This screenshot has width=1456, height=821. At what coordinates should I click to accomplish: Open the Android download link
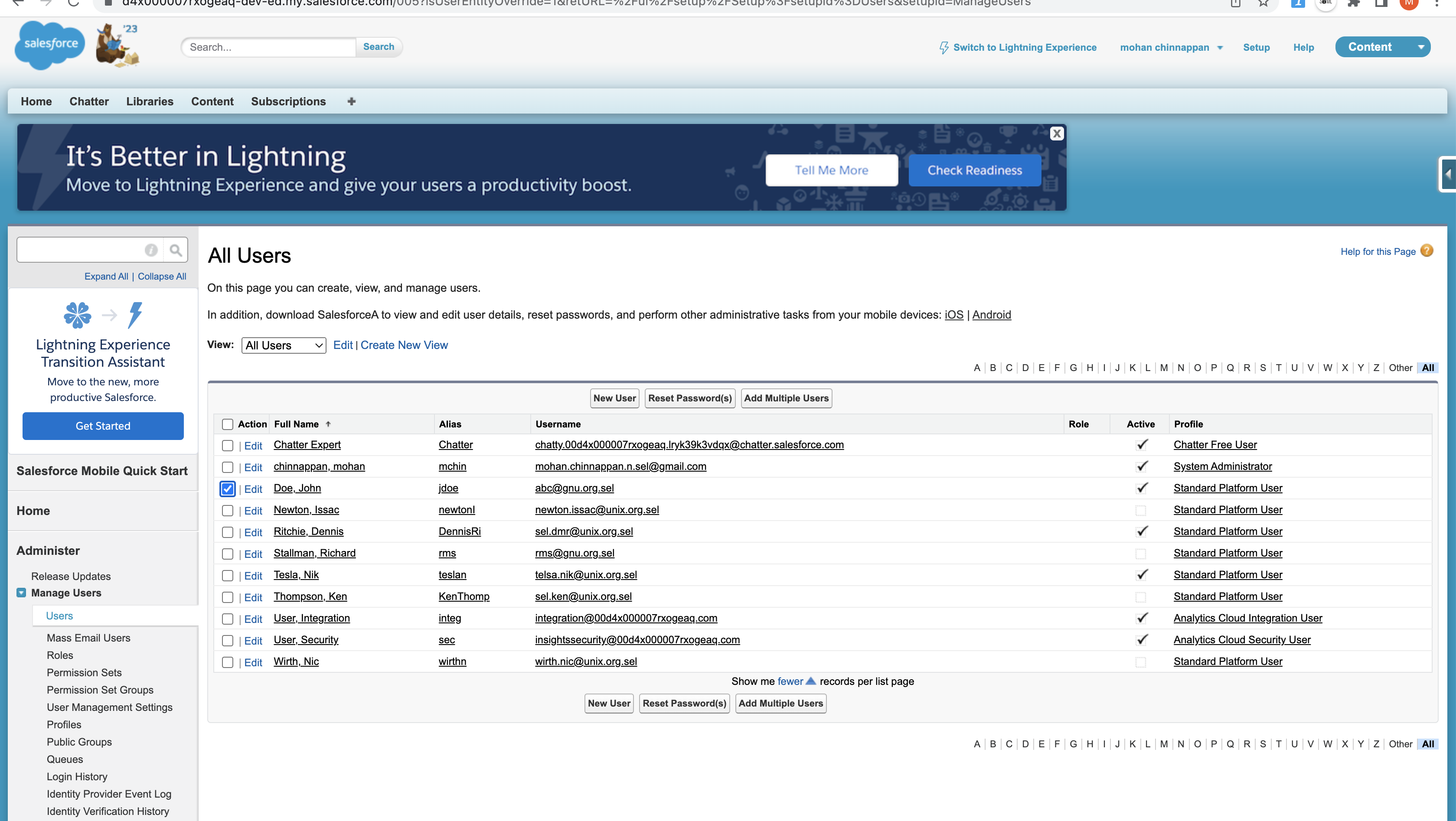pos(991,315)
